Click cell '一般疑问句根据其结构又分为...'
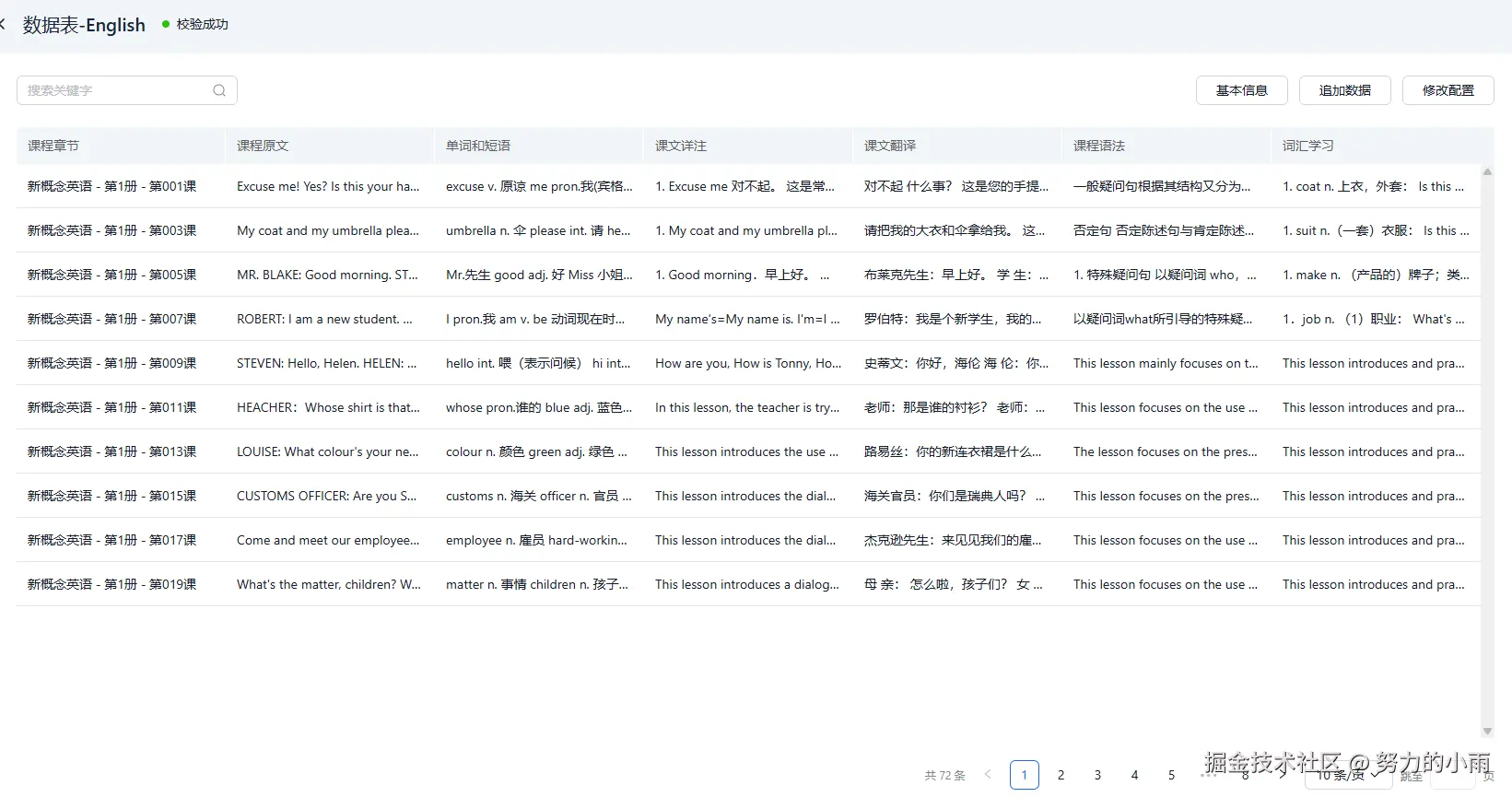 click(1162, 186)
